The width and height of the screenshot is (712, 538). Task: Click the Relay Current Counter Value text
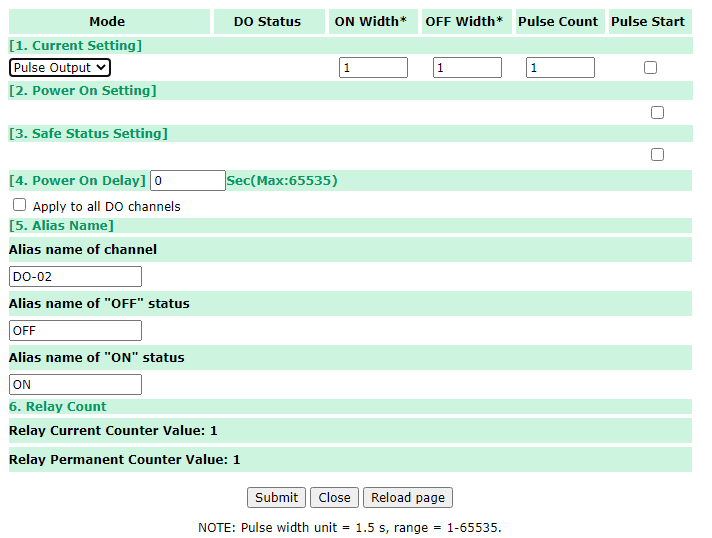(113, 431)
